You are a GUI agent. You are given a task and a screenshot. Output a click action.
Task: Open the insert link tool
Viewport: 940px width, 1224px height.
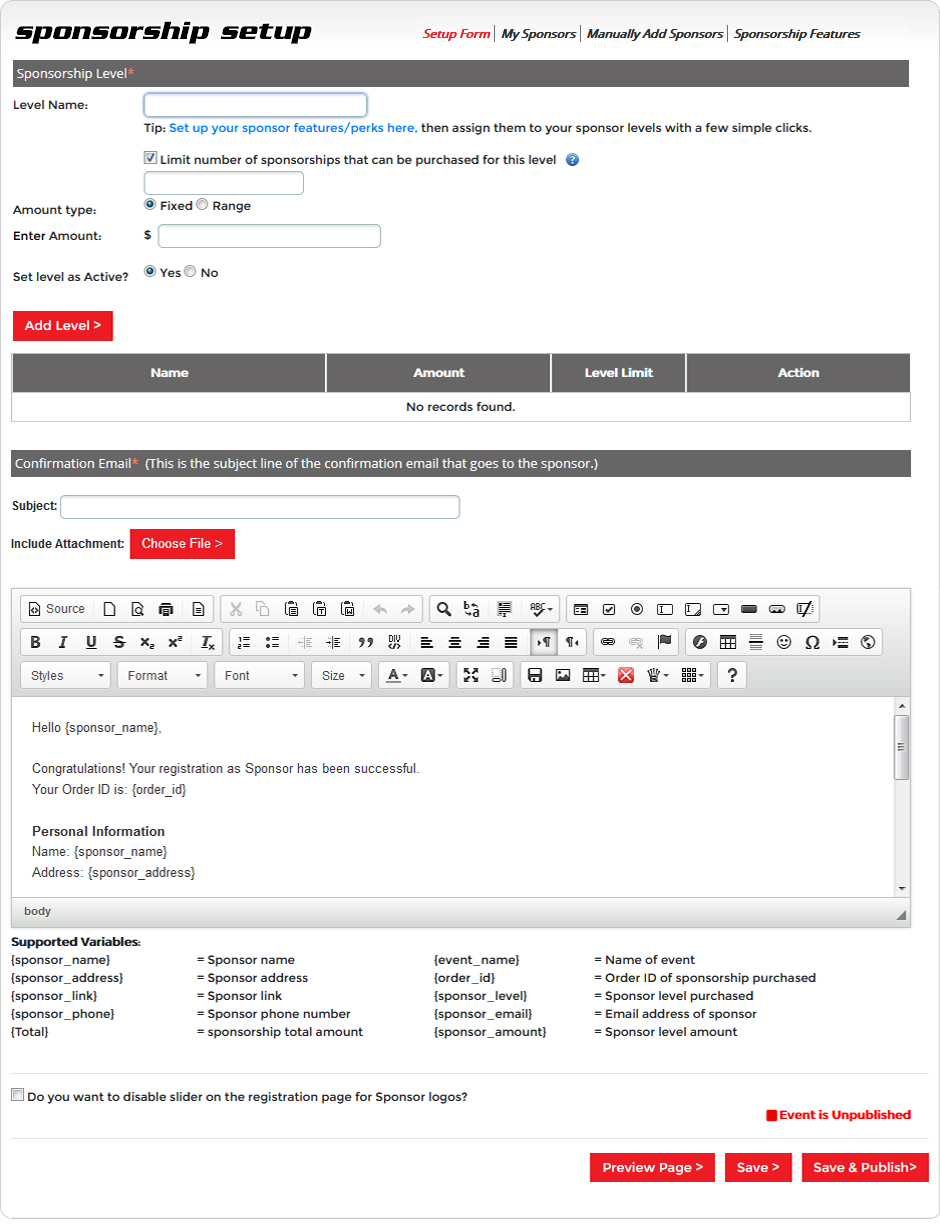click(x=608, y=642)
